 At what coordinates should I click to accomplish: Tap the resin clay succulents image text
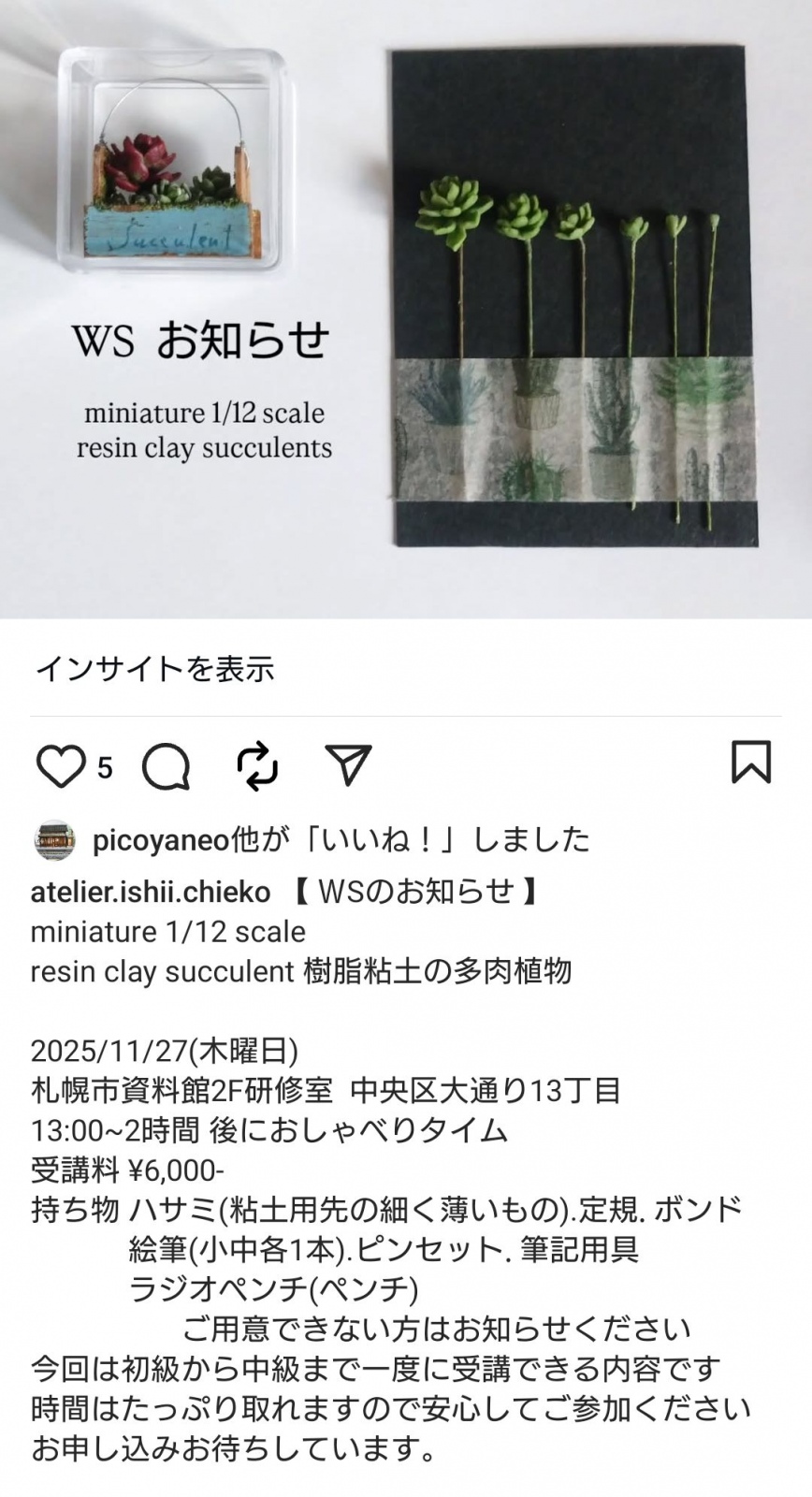(204, 448)
